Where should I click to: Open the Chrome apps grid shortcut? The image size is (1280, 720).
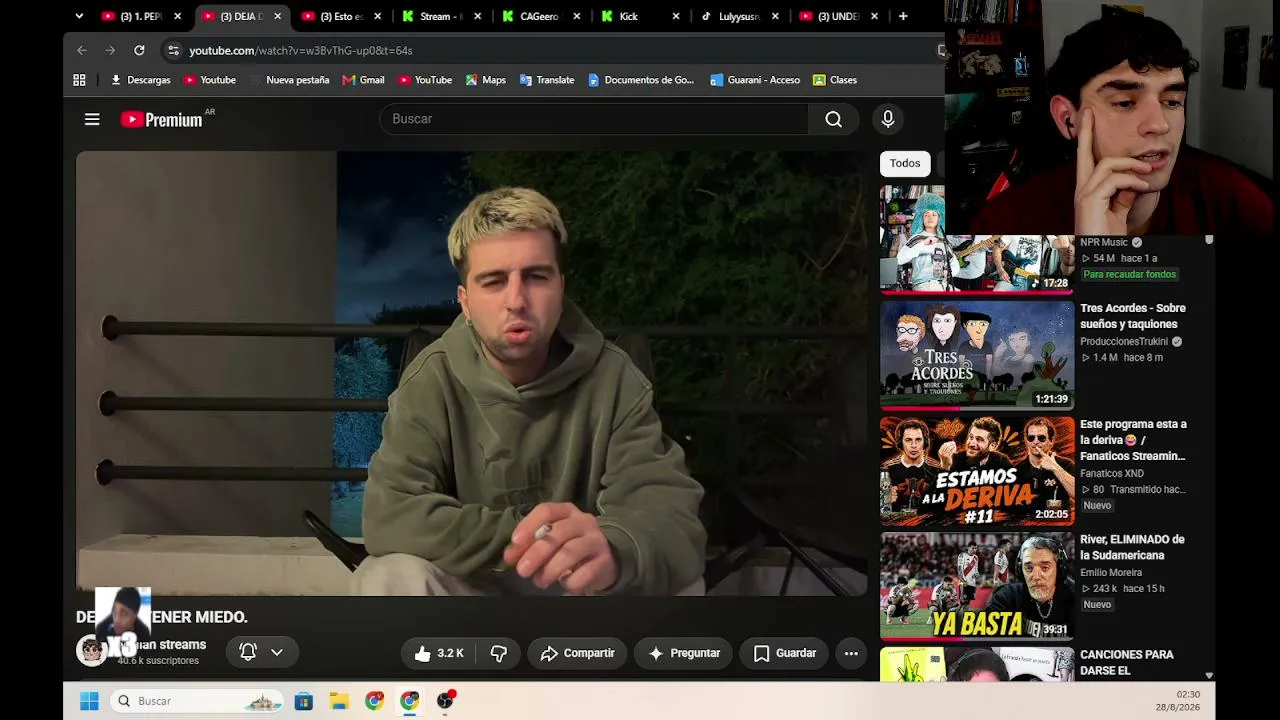coord(79,80)
